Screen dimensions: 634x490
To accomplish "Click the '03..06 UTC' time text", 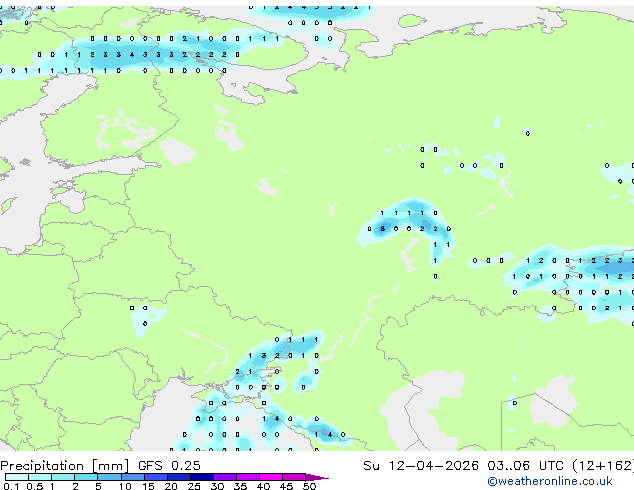I will (x=525, y=466).
